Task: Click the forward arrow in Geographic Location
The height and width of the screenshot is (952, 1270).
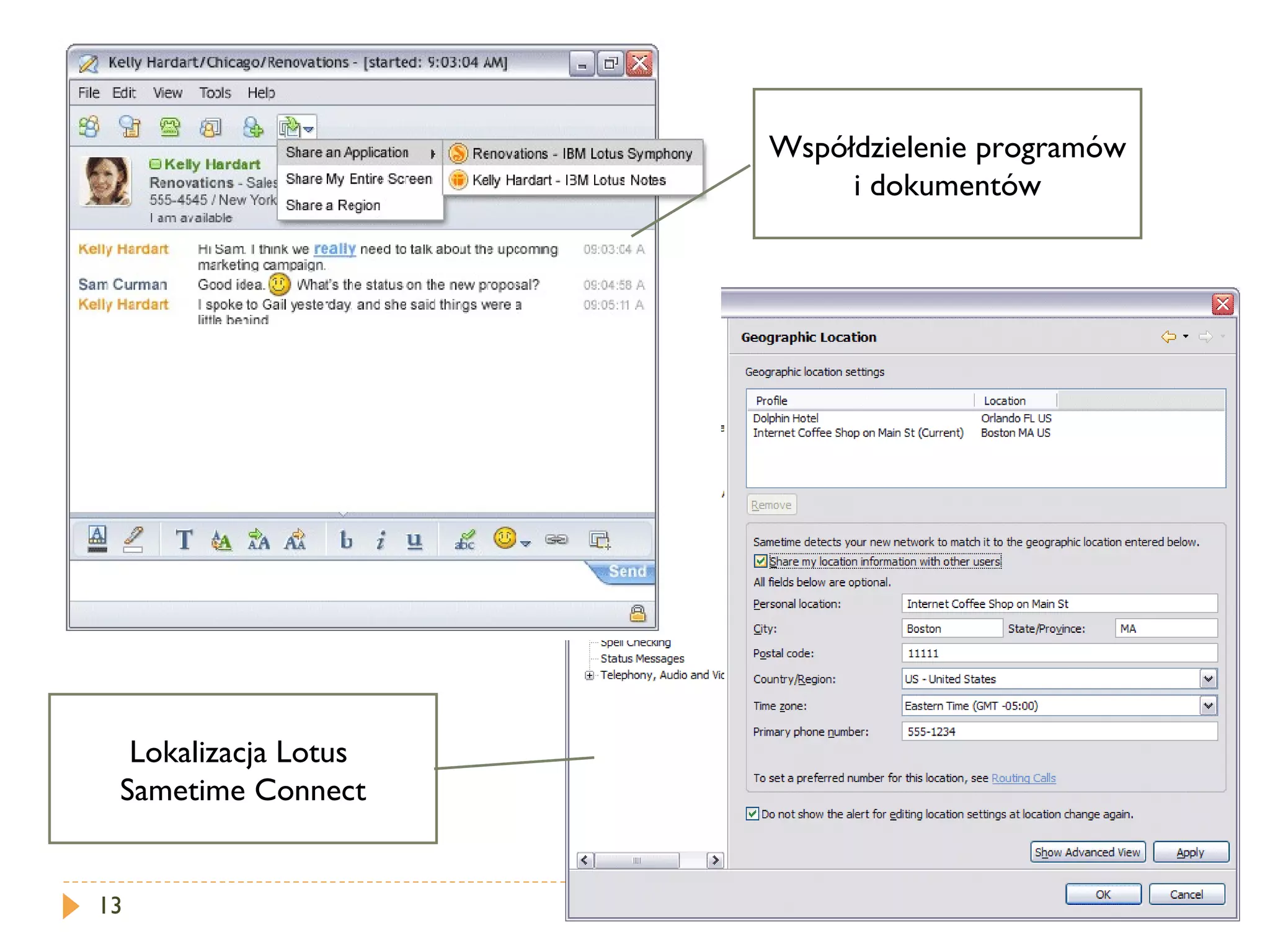Action: pos(1205,337)
